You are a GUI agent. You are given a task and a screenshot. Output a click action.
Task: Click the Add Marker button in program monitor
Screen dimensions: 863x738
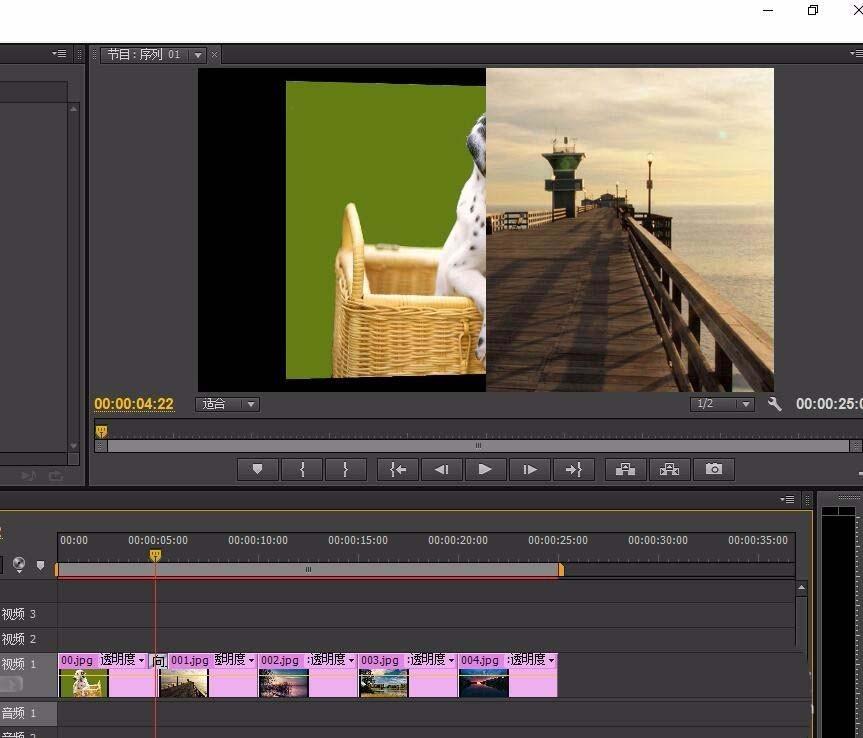258,469
